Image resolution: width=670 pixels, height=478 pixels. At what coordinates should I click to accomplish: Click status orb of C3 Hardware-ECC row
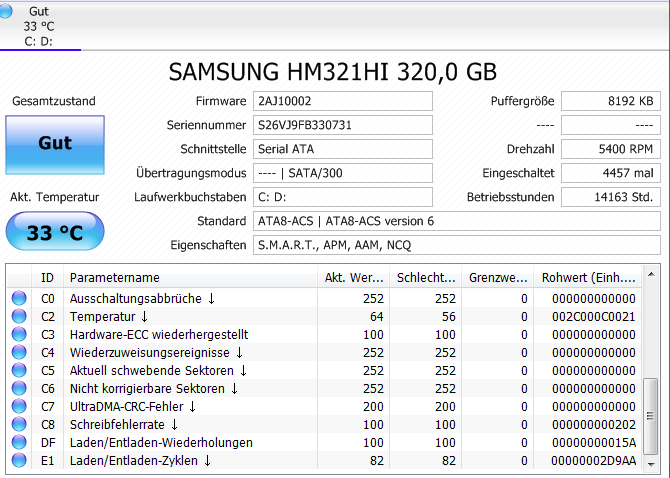pyautogui.click(x=19, y=334)
